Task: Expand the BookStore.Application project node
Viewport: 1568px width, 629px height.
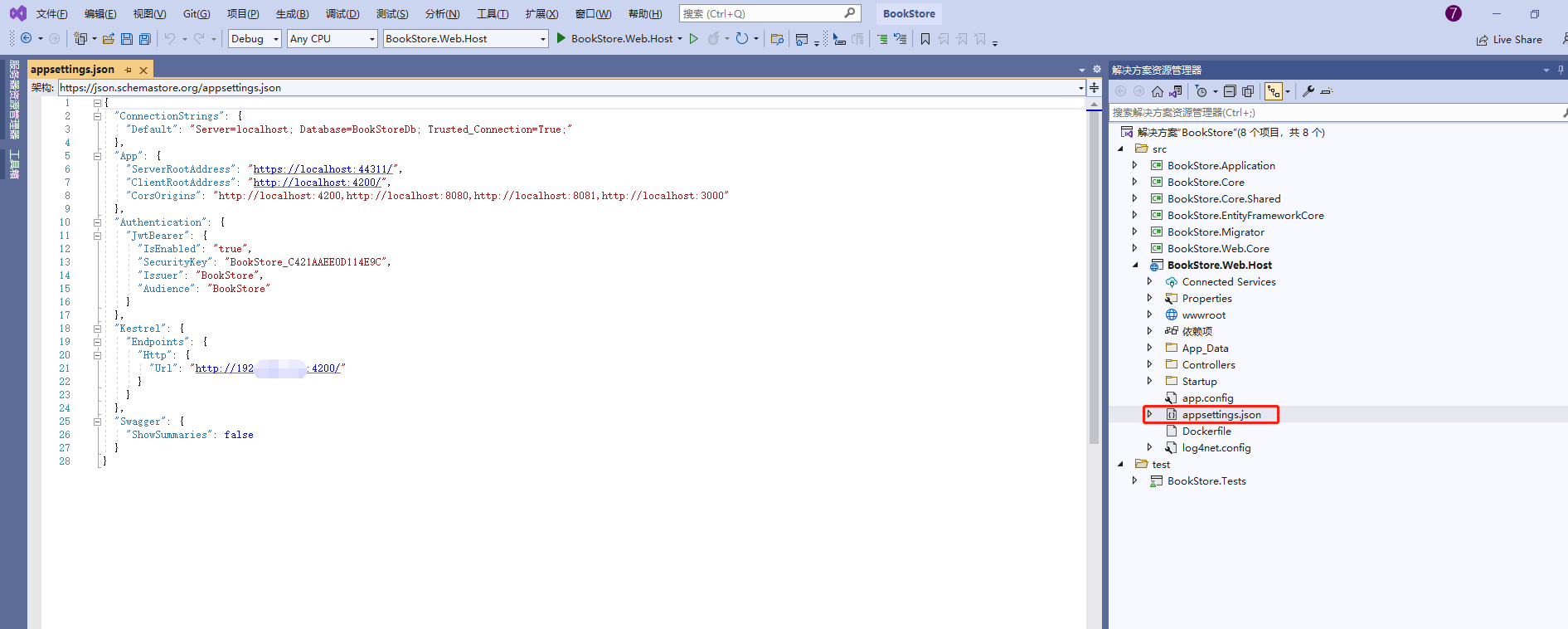Action: click(x=1135, y=165)
